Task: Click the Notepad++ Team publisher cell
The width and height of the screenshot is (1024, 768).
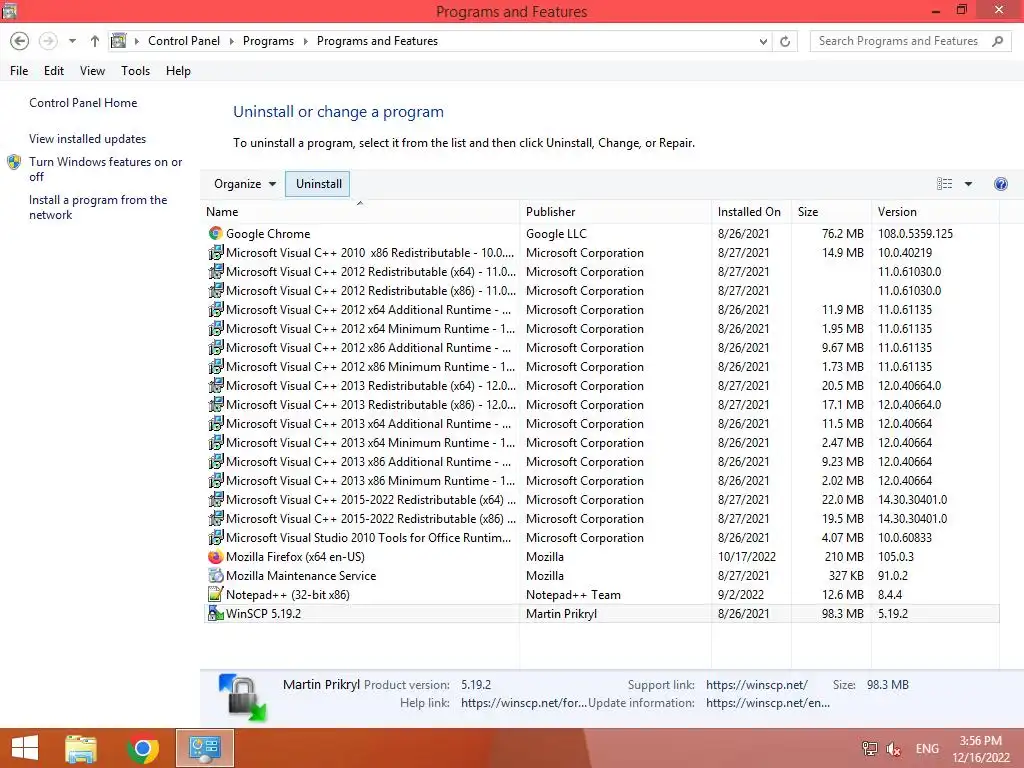Action: (573, 594)
